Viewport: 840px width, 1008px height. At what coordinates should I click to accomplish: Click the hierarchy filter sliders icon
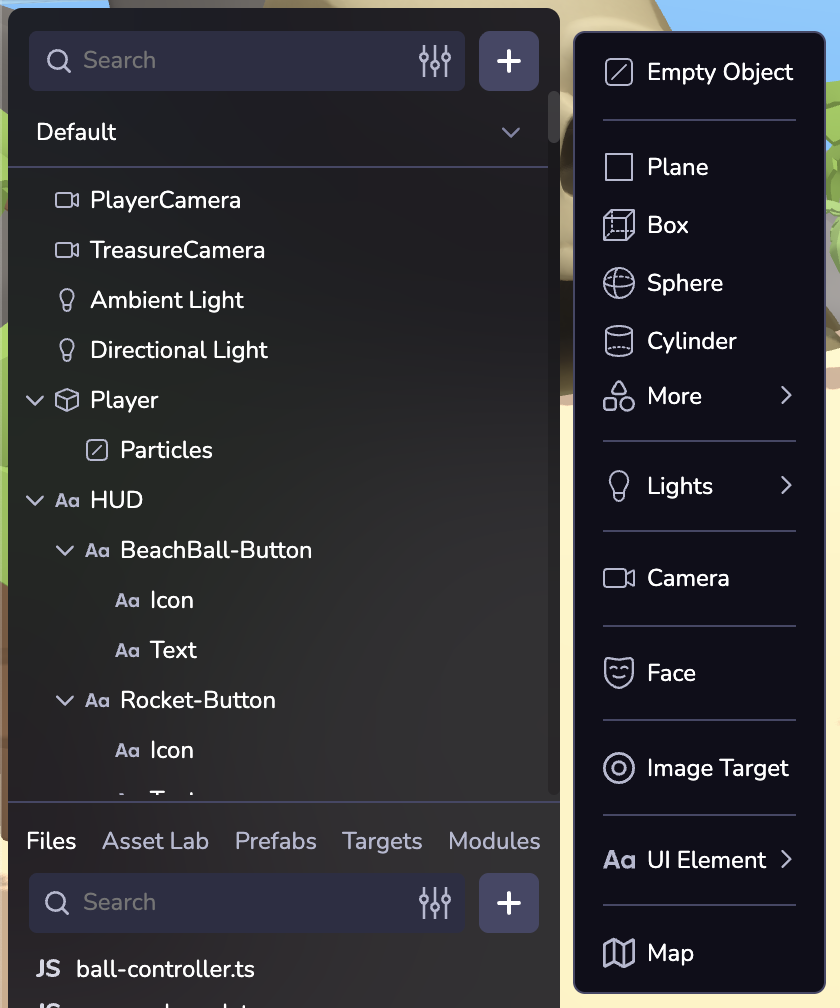coord(435,61)
